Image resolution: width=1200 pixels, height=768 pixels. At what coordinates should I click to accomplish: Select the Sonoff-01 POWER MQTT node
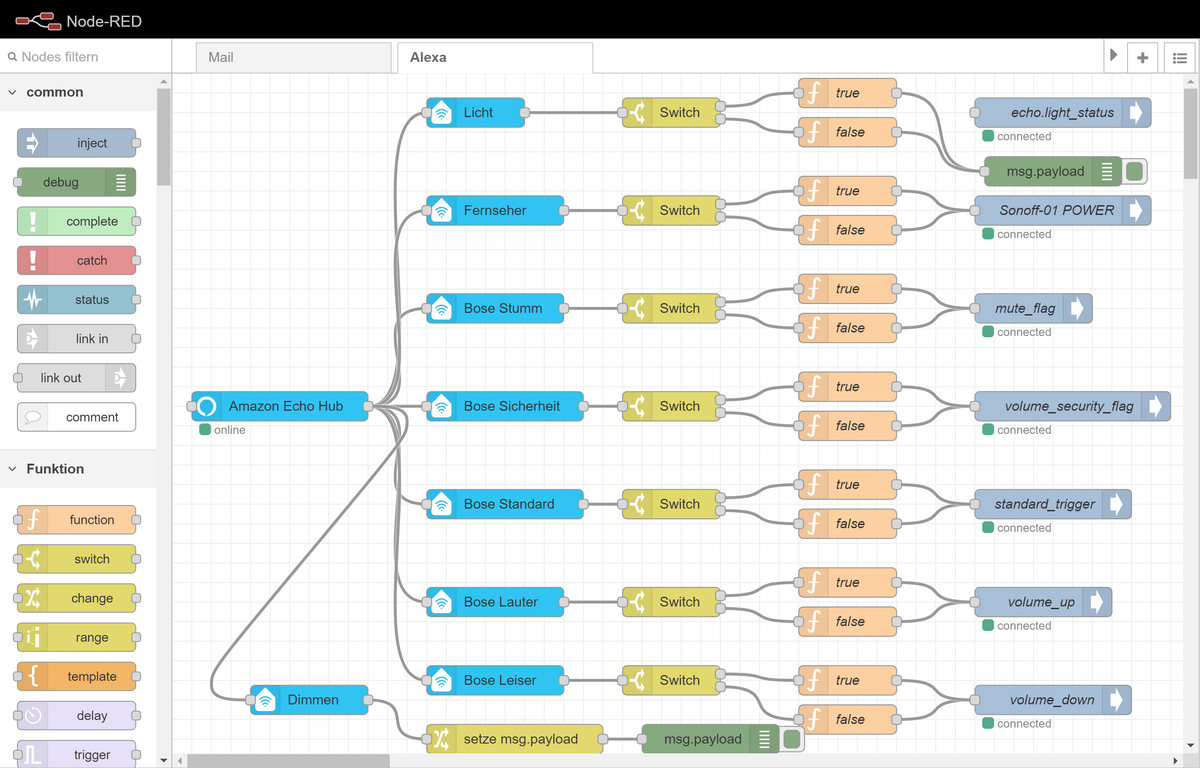pyautogui.click(x=1062, y=210)
